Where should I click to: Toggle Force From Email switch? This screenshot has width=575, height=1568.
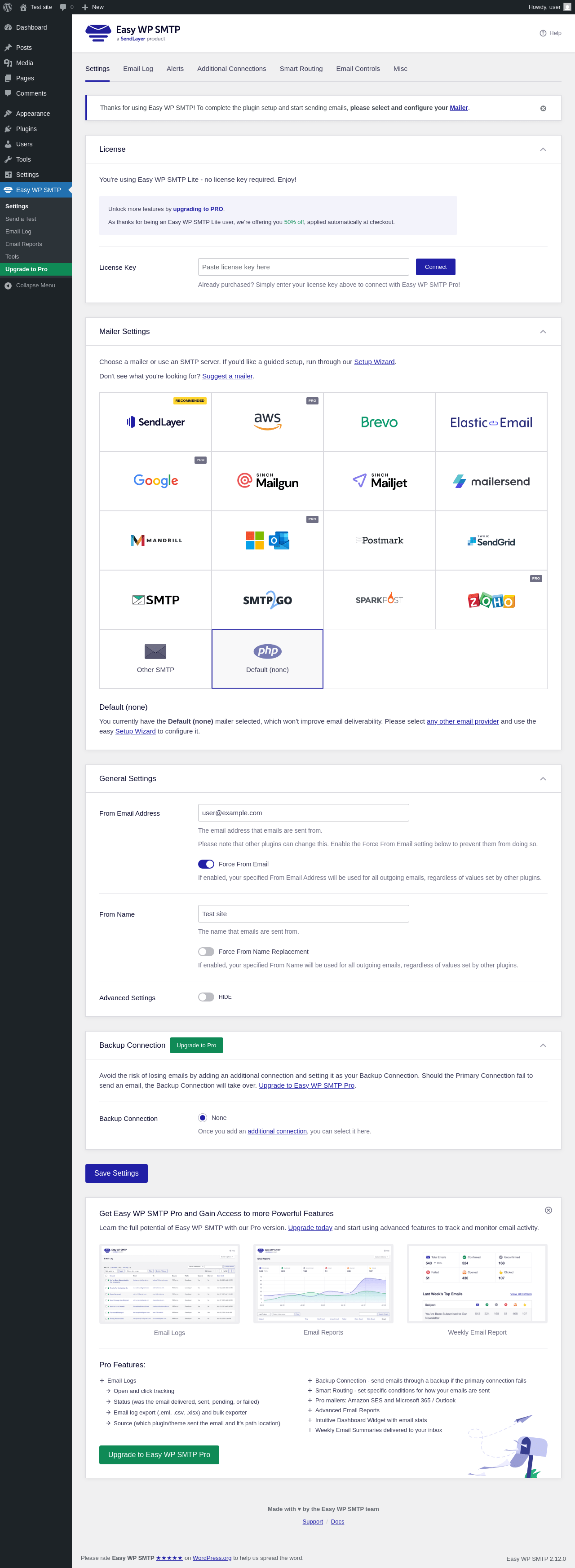(206, 864)
